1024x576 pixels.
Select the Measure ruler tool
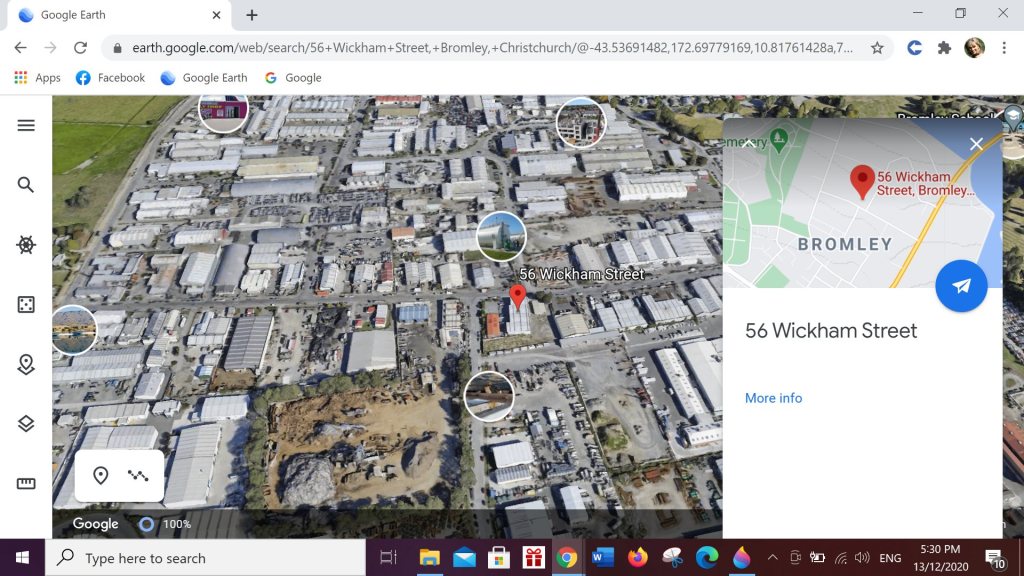pos(26,484)
